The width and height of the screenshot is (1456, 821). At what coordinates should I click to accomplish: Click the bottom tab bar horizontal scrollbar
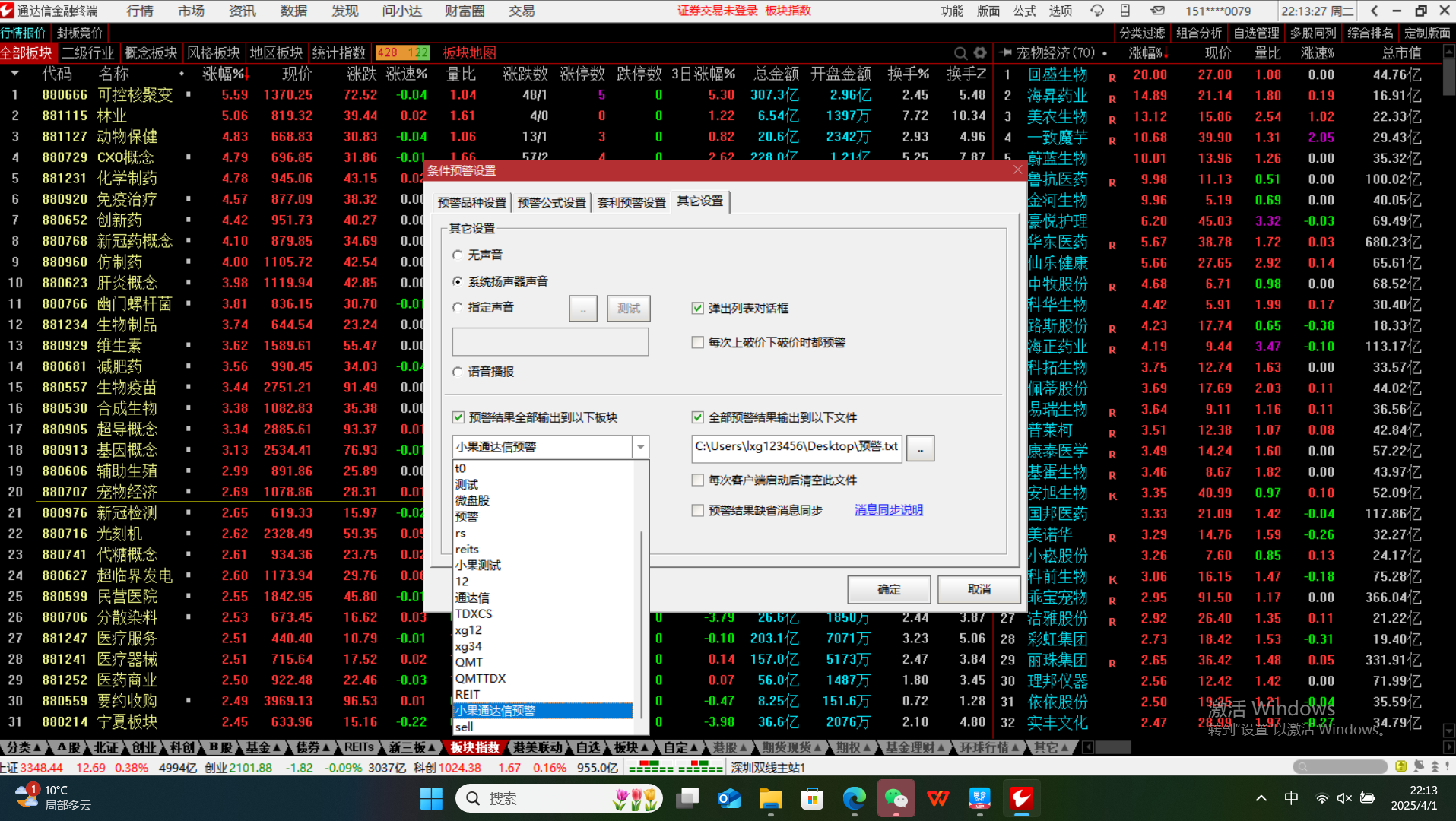[x=1113, y=747]
